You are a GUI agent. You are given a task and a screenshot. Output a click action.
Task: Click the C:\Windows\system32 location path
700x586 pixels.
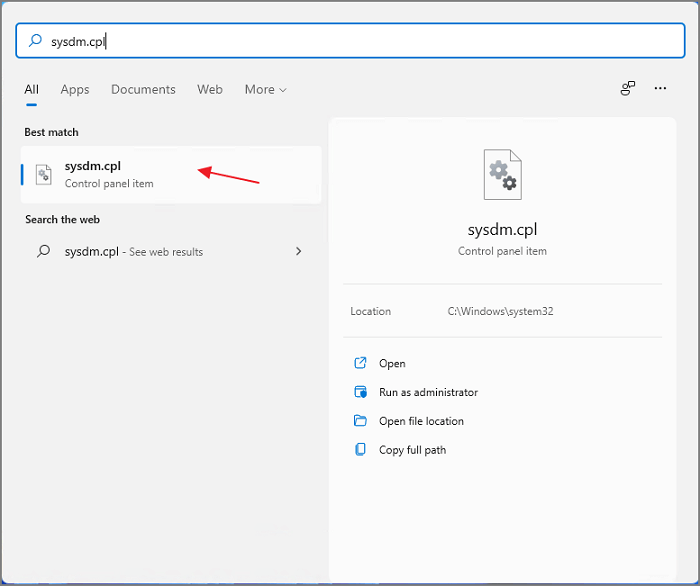coord(500,312)
